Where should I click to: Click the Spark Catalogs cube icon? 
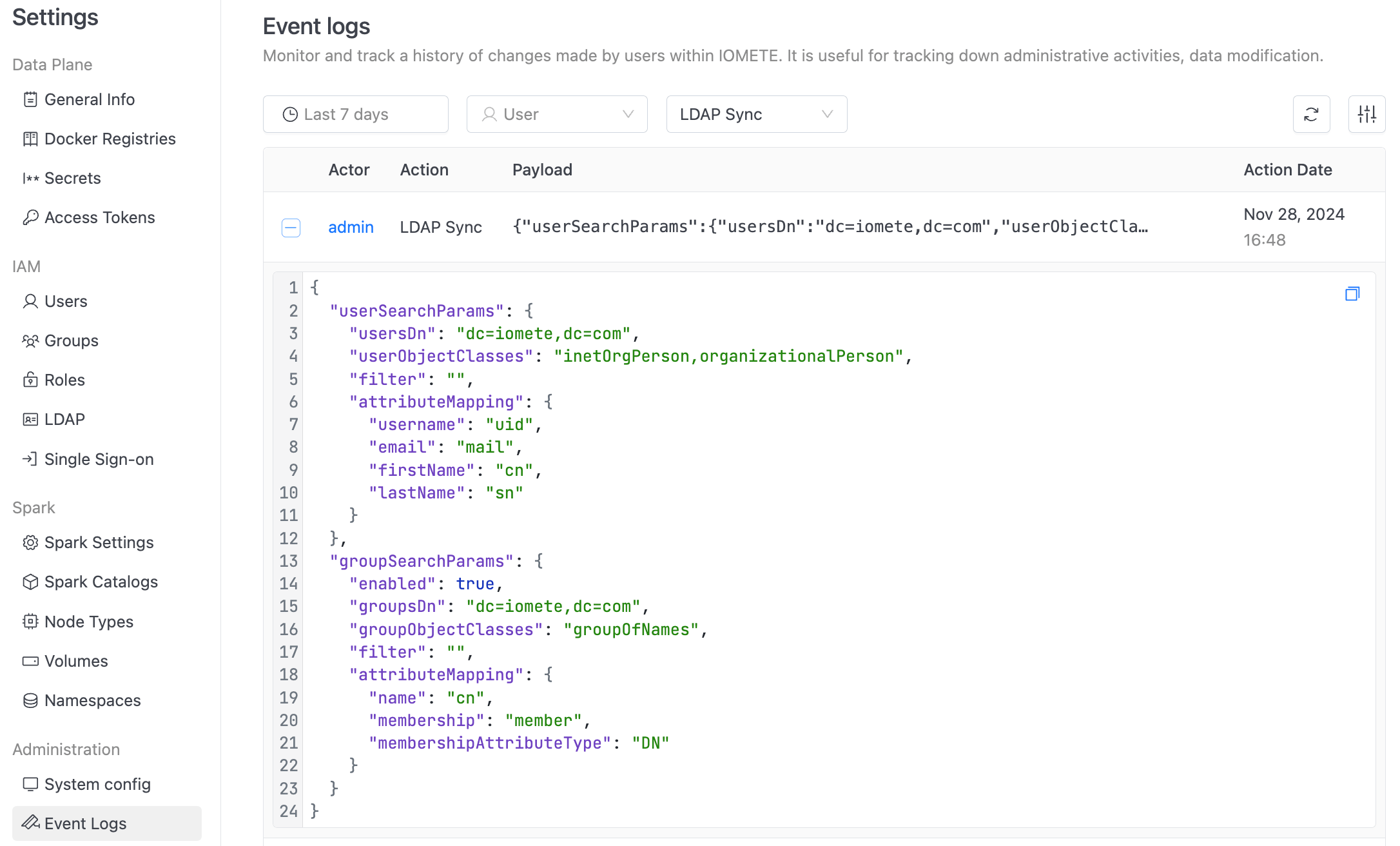coord(30,582)
